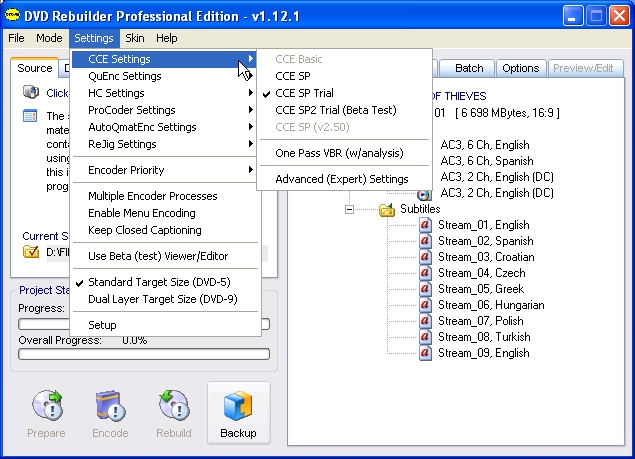
Task: Expand the CCE Settings submenu
Action: tap(164, 59)
